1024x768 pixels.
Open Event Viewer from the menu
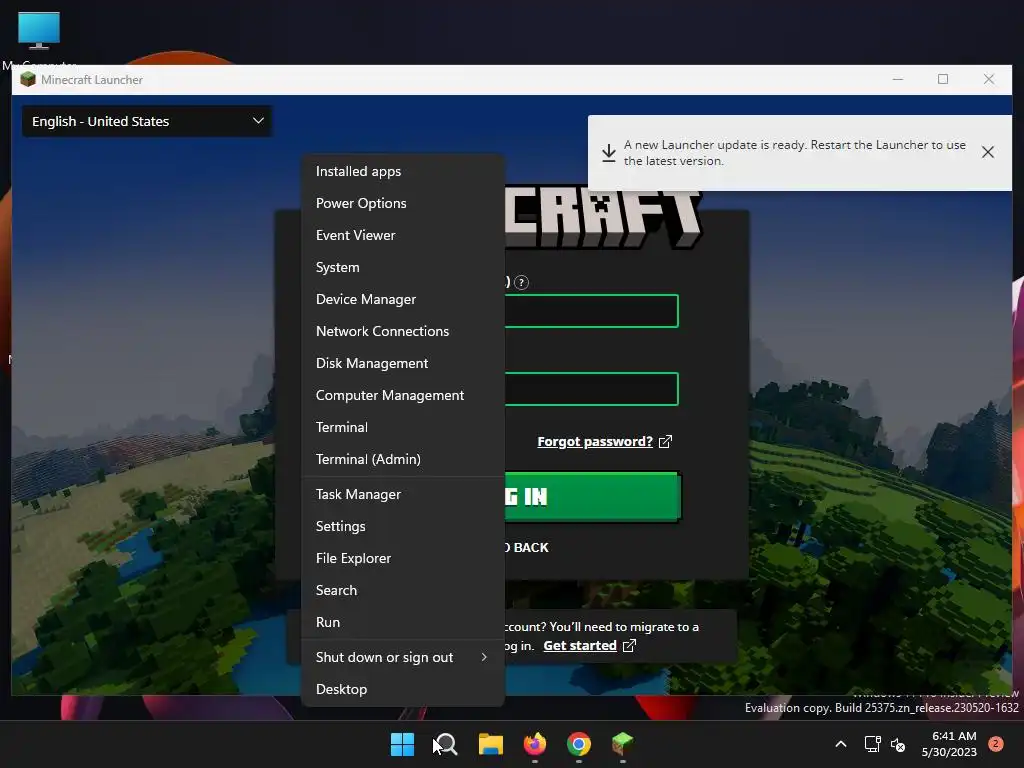(x=402, y=235)
